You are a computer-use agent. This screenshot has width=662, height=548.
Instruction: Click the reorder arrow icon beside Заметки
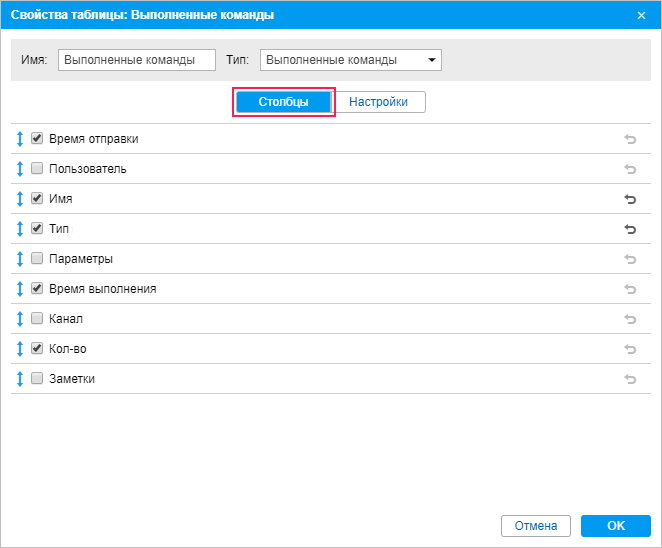[20, 379]
